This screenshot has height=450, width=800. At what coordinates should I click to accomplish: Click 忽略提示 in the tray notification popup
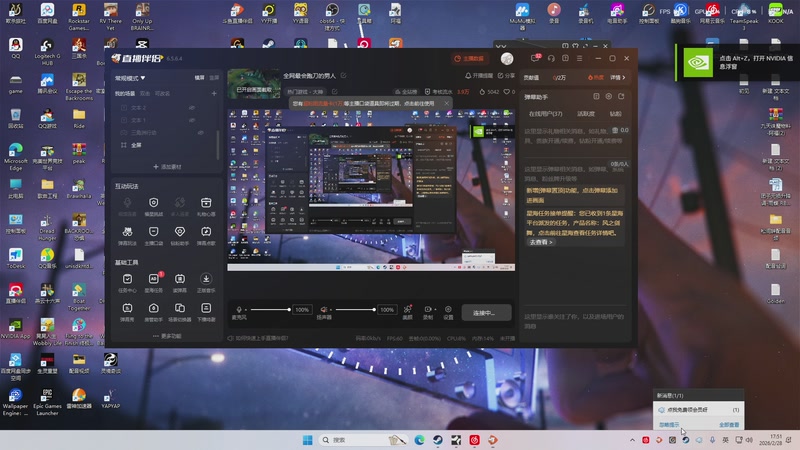(669, 424)
